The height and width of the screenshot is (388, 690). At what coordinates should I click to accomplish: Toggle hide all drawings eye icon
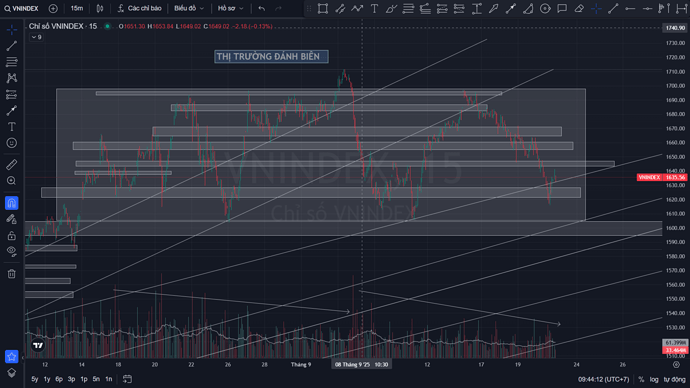coord(12,251)
